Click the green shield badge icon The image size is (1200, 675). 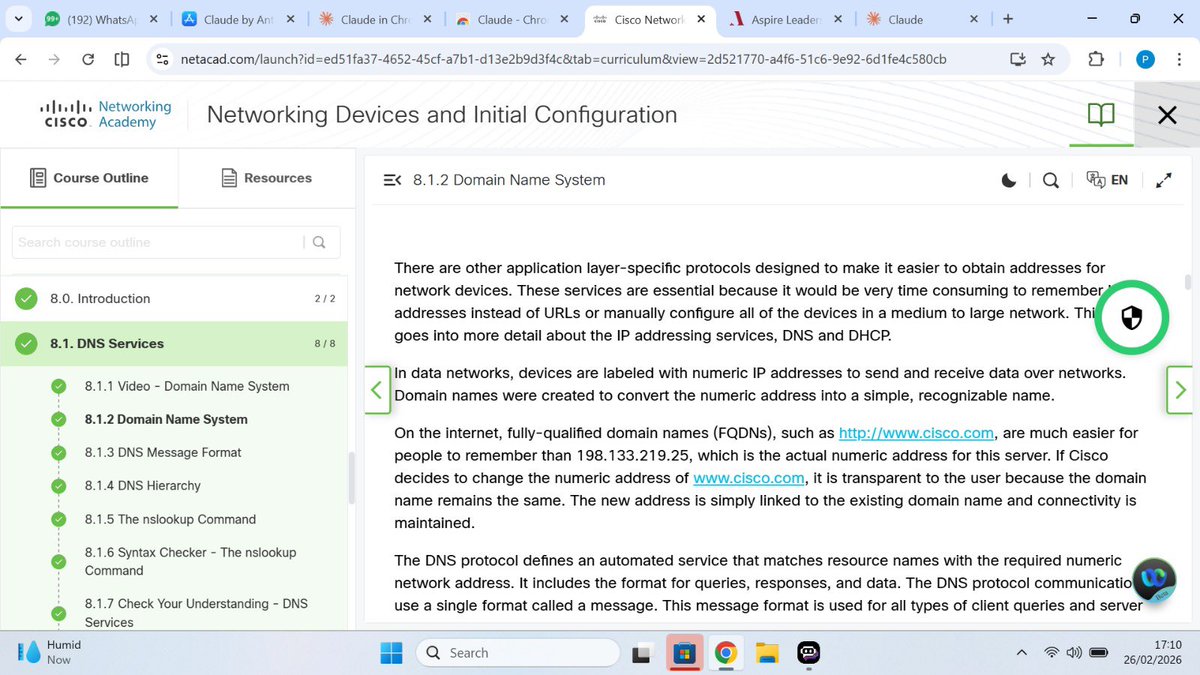coord(1131,319)
